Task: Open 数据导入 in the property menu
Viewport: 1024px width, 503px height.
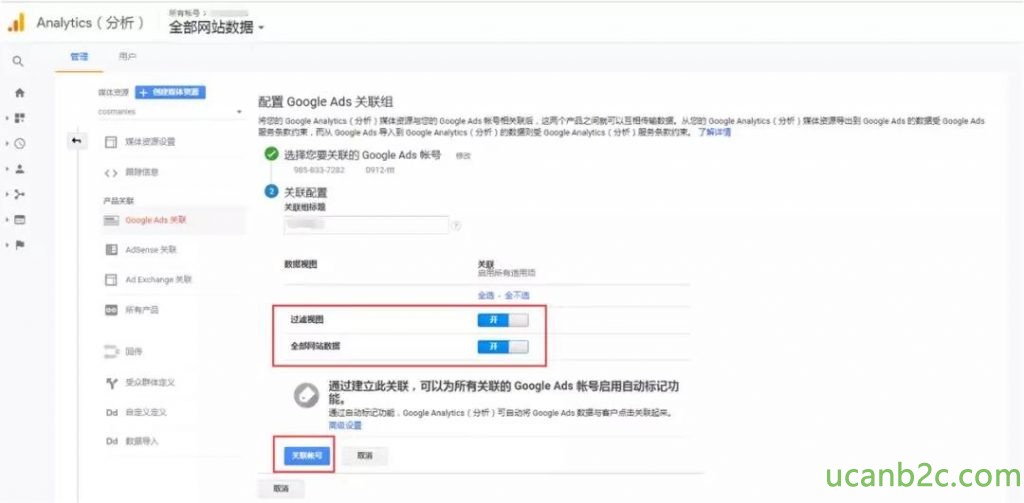Action: (x=141, y=442)
